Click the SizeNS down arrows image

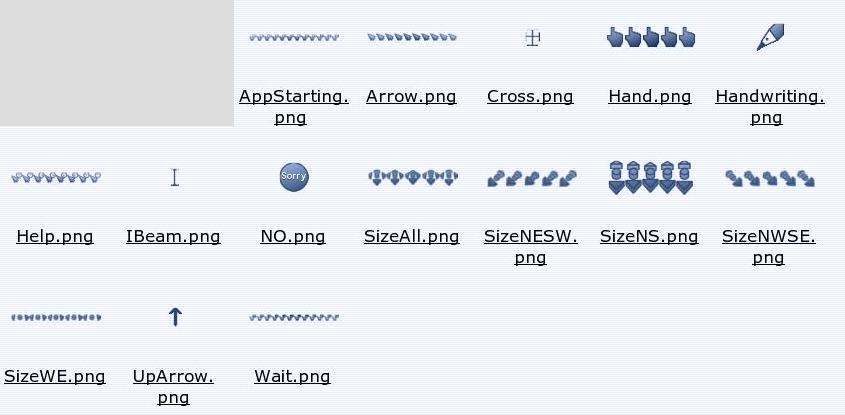(x=651, y=177)
